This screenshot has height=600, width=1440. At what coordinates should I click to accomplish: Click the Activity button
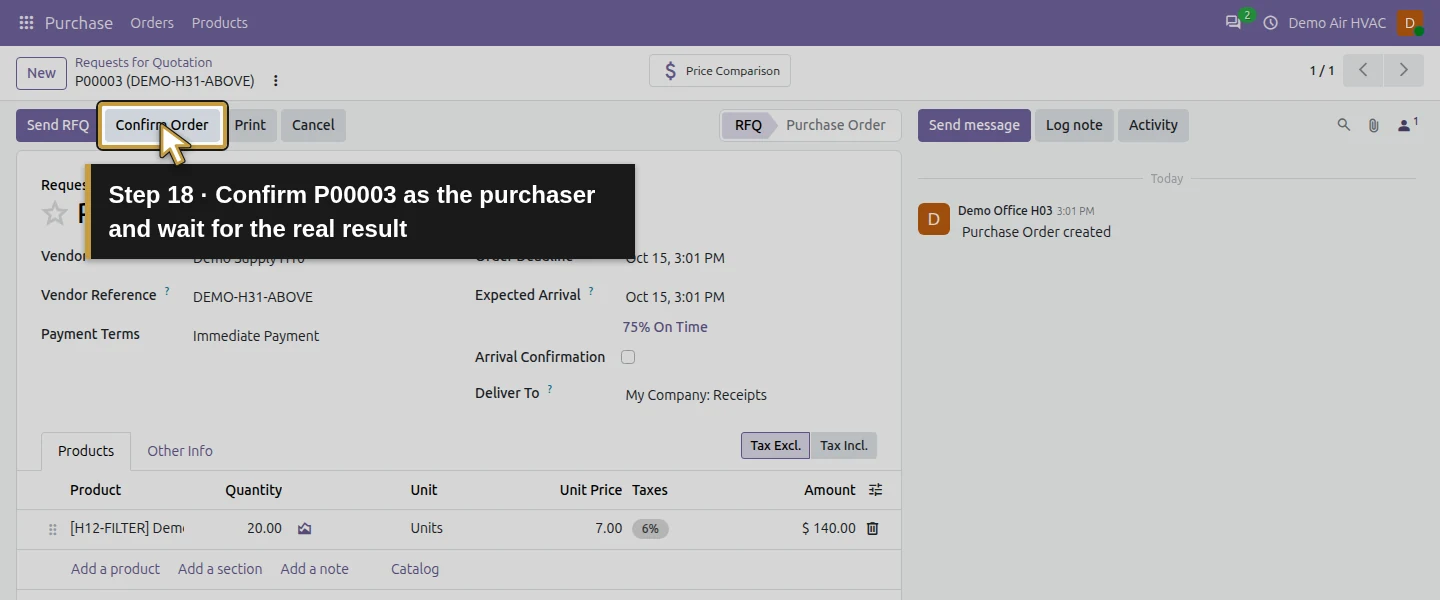(1153, 125)
